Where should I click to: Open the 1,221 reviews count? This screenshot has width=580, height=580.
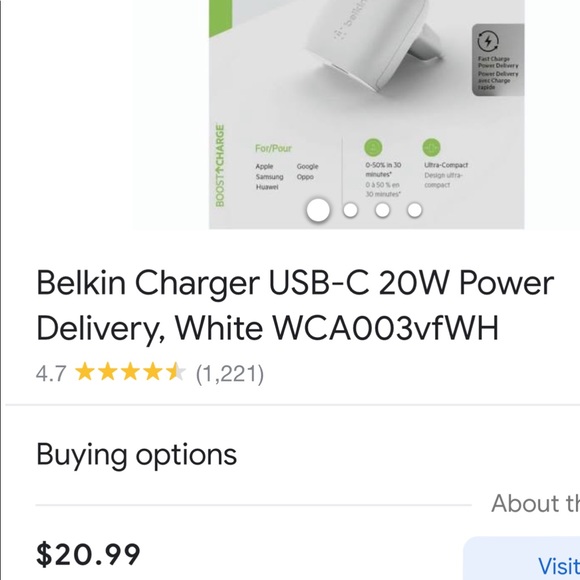tap(230, 374)
